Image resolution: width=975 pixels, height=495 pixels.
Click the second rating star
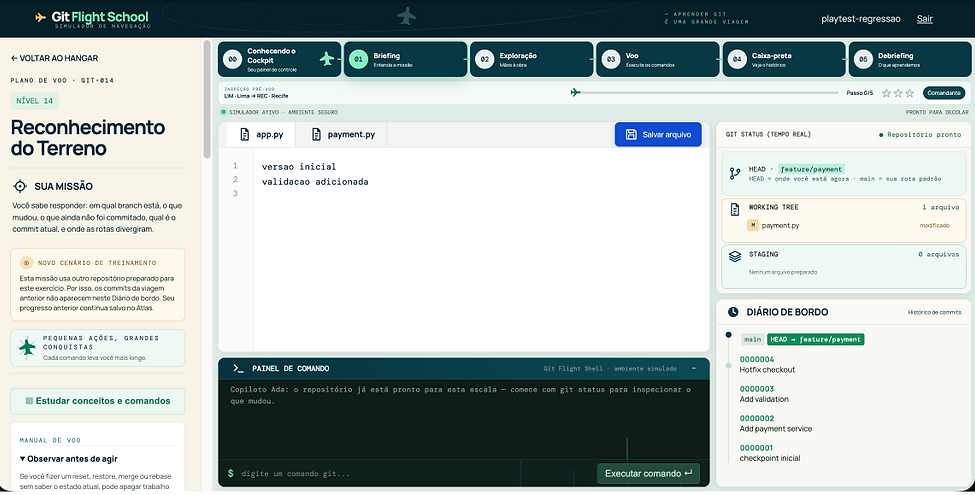pyautogui.click(x=898, y=93)
